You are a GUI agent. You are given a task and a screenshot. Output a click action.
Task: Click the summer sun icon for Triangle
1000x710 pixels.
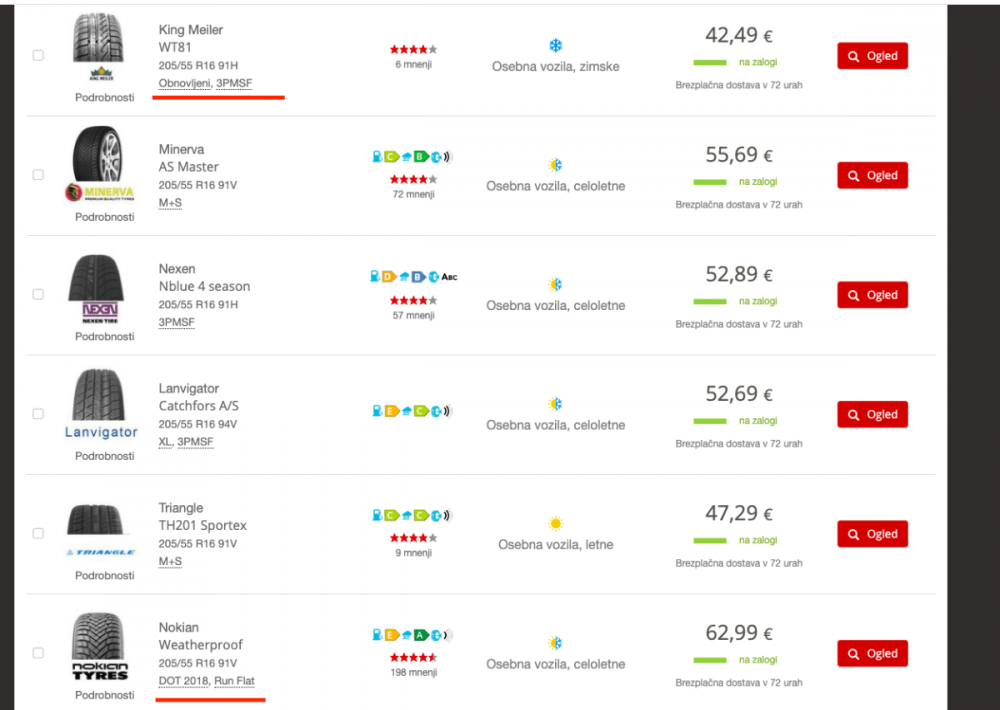[555, 524]
